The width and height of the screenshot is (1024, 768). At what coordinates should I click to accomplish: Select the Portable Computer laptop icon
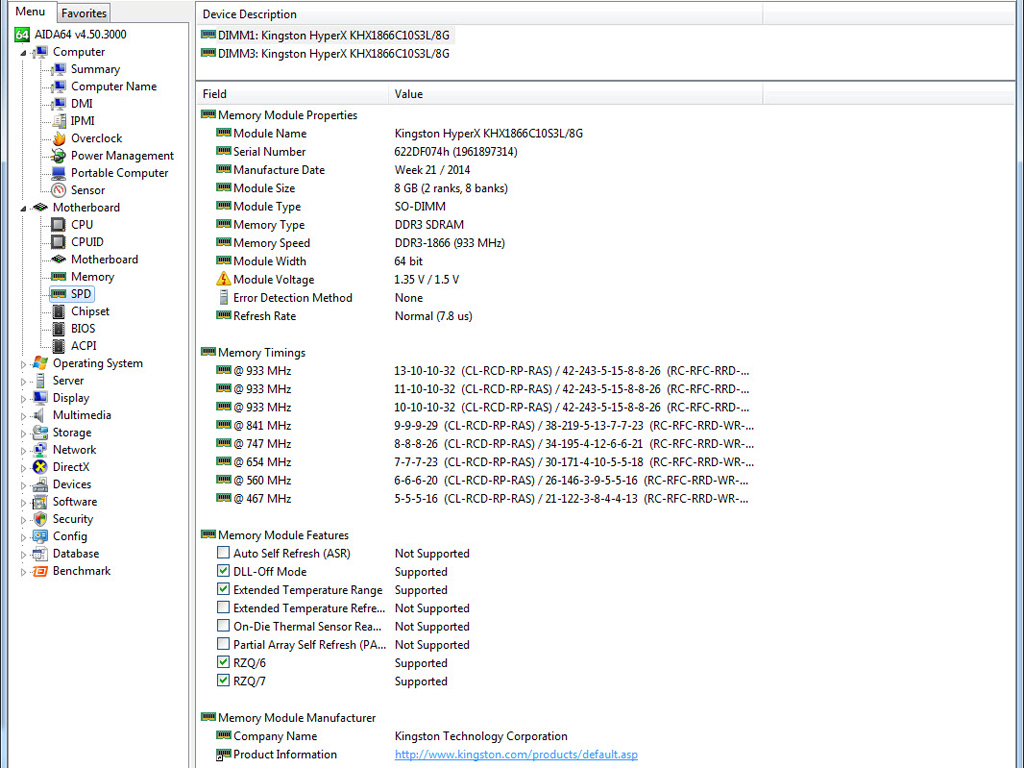click(59, 173)
